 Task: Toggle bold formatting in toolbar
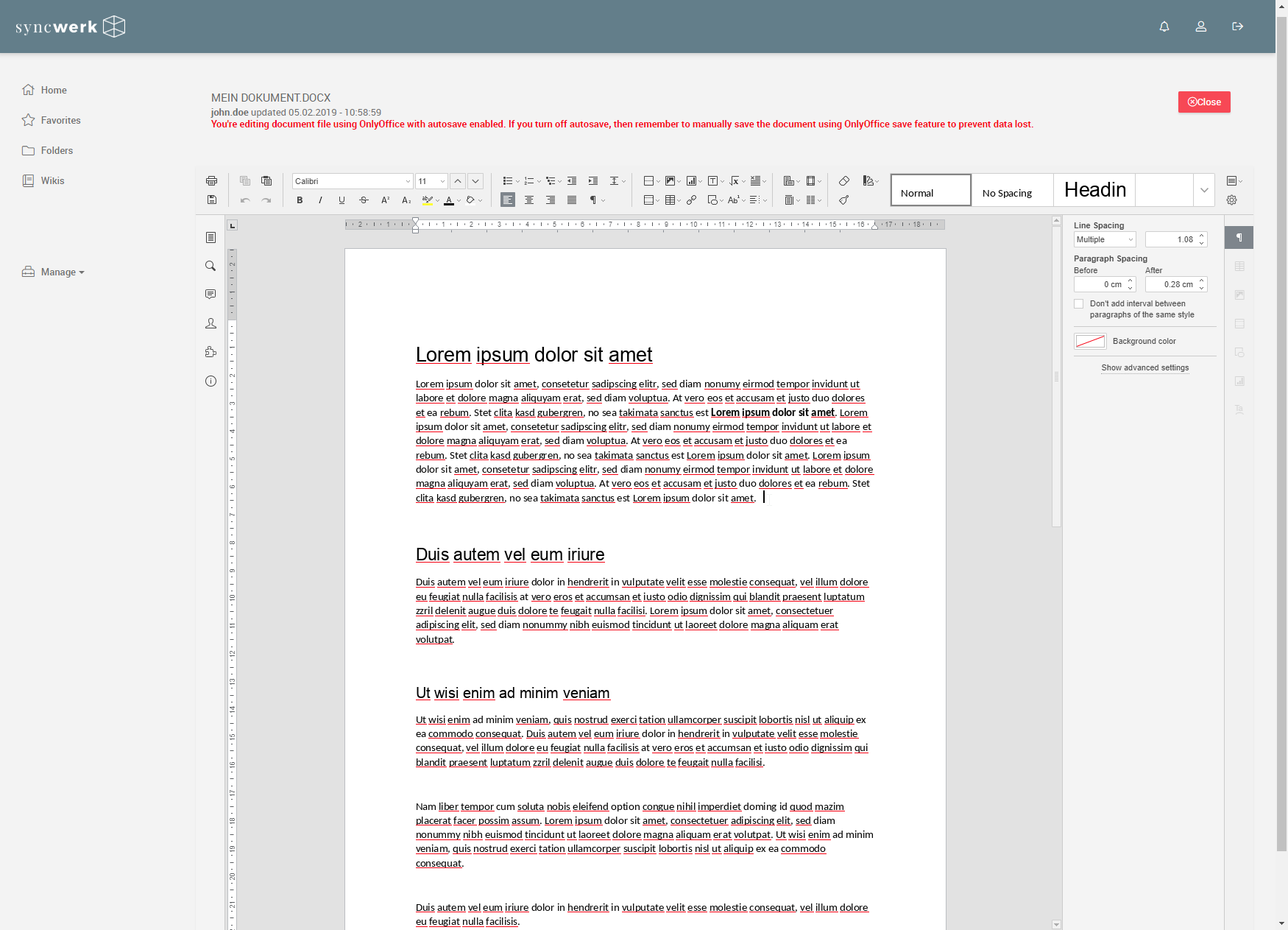tap(300, 200)
